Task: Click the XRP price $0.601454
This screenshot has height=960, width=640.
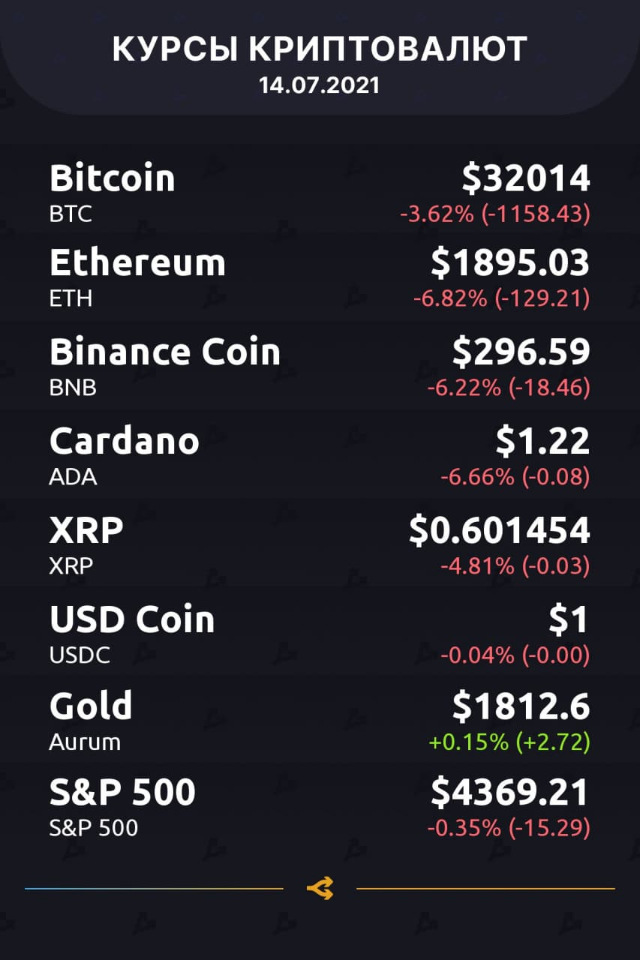Action: click(x=499, y=530)
